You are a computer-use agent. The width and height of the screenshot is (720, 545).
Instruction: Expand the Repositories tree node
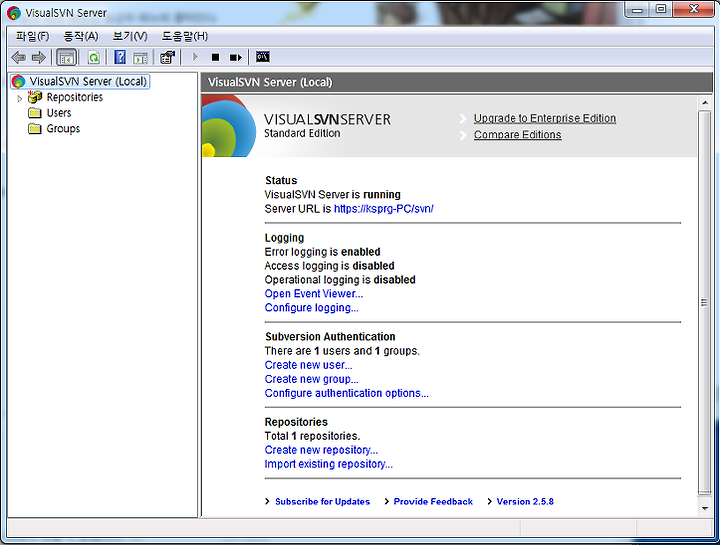(19, 98)
